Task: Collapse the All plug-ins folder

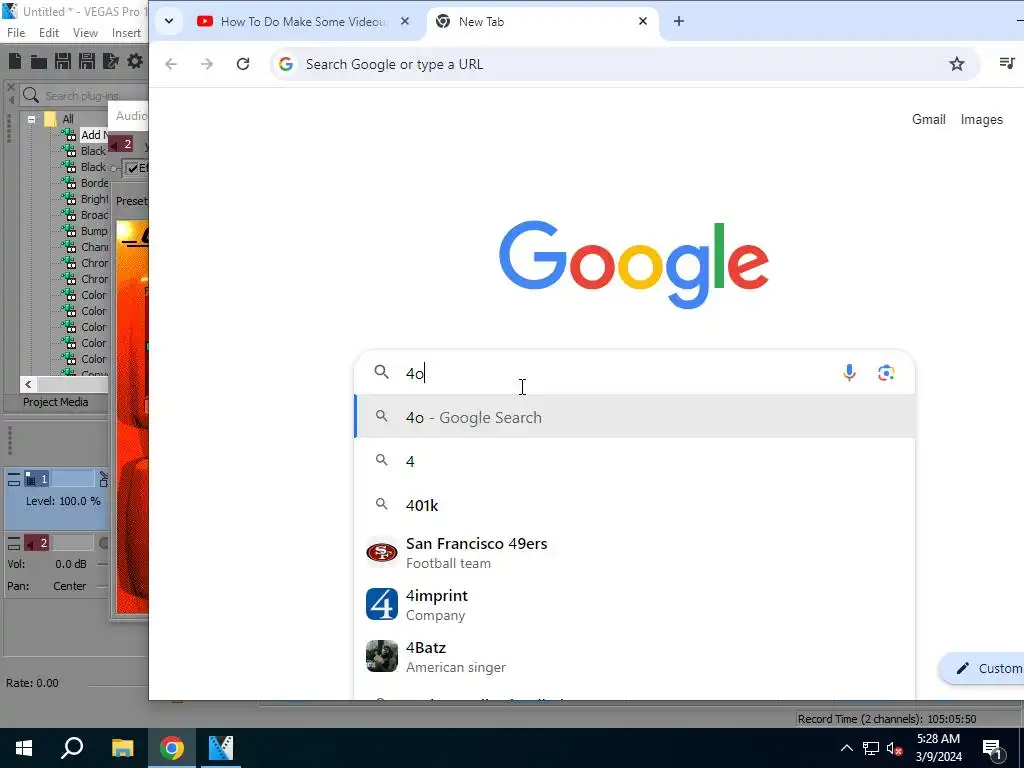Action: pyautogui.click(x=31, y=119)
